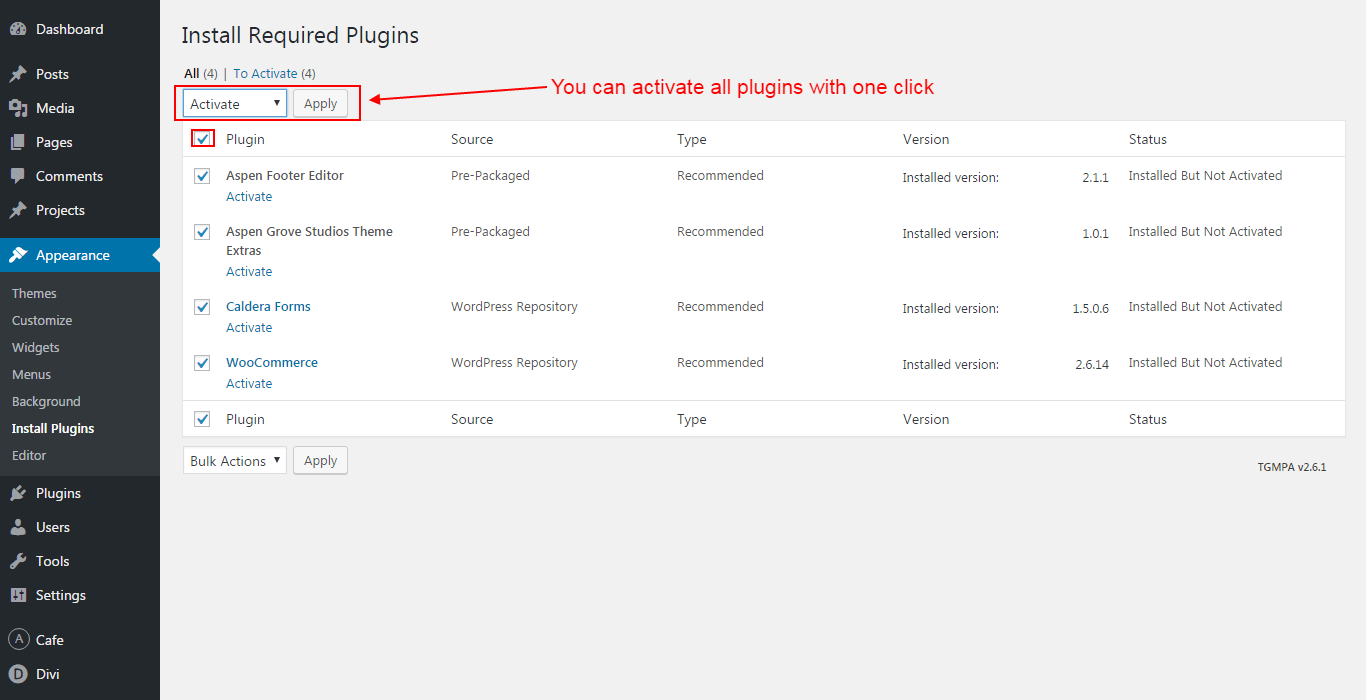
Task: Click the TGMPA v2.6.1 label
Action: point(1292,467)
